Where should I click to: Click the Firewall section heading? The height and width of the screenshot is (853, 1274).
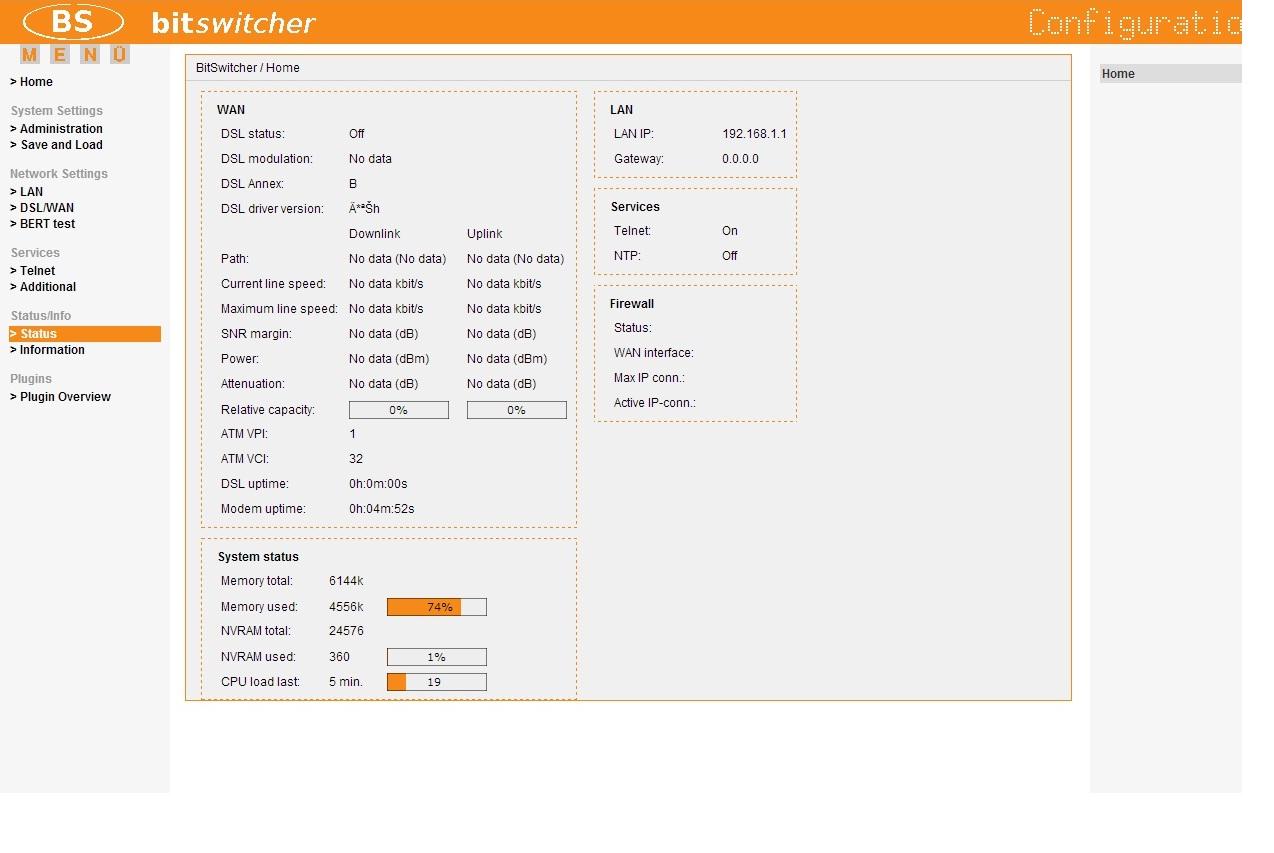[x=632, y=304]
